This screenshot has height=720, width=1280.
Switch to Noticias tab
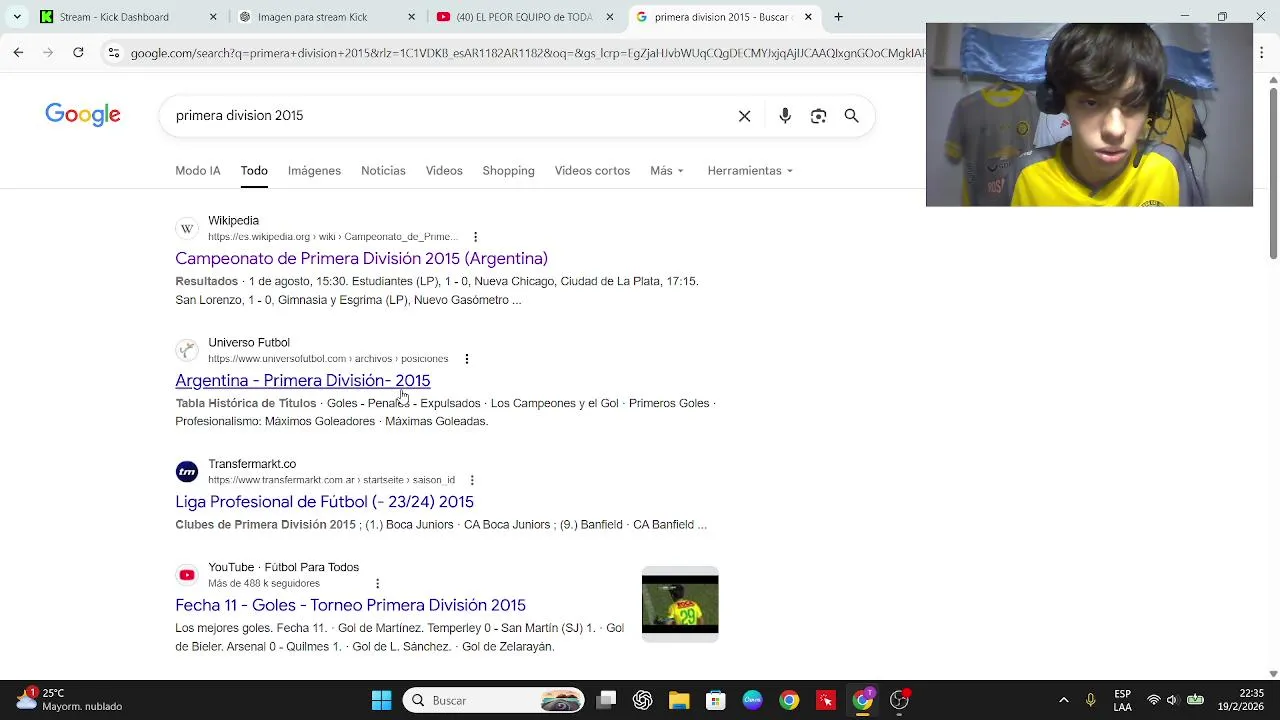383,171
